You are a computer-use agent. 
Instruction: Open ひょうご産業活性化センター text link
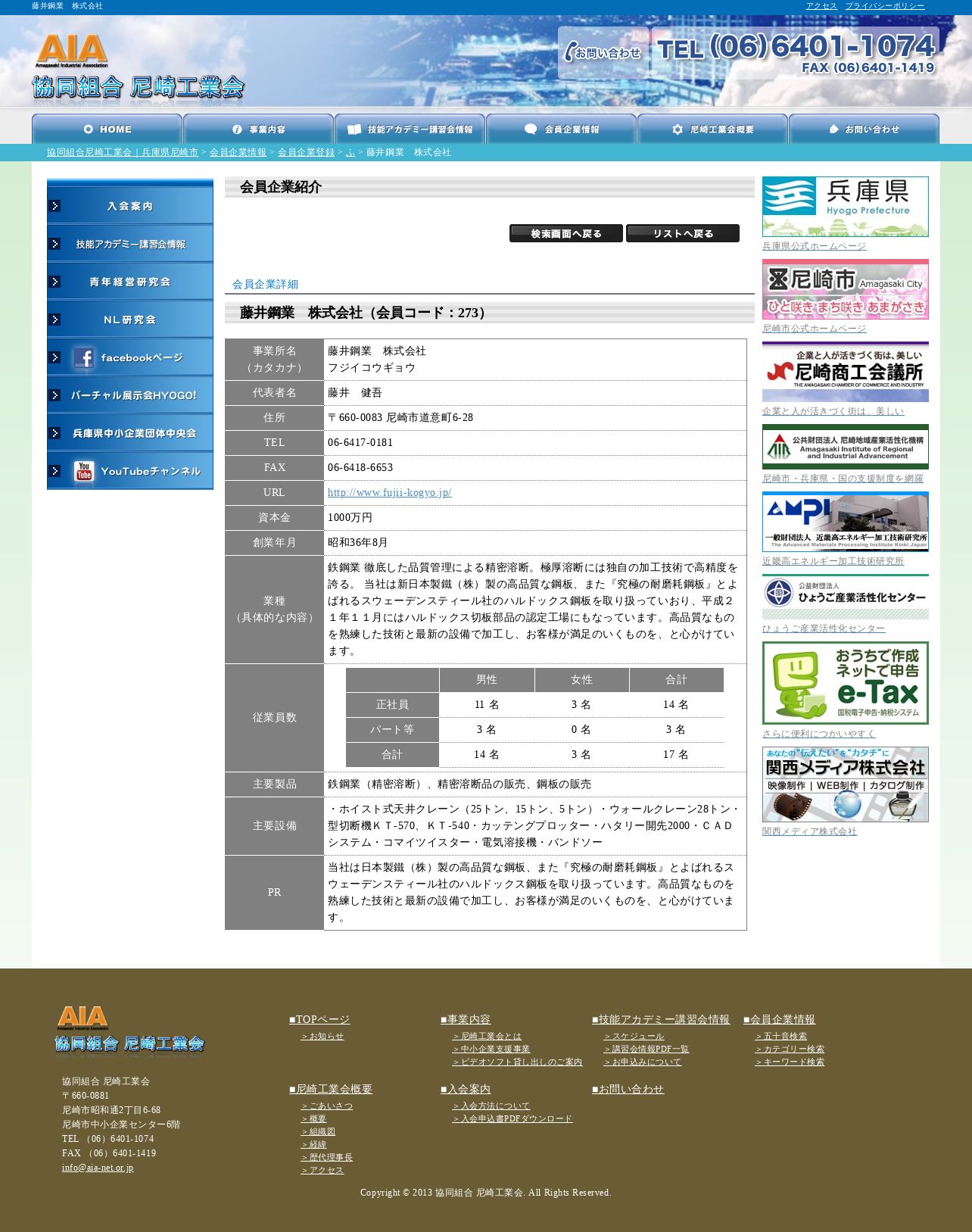click(824, 628)
